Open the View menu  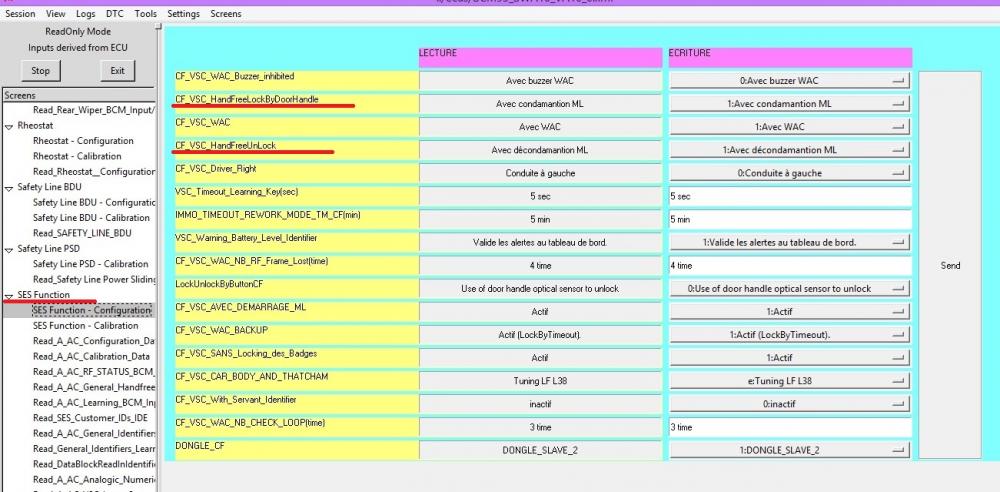[x=56, y=13]
